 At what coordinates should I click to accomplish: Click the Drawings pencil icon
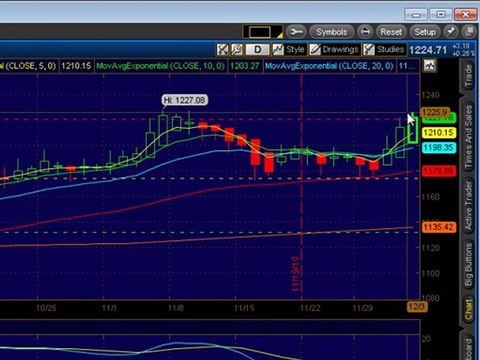click(x=315, y=50)
